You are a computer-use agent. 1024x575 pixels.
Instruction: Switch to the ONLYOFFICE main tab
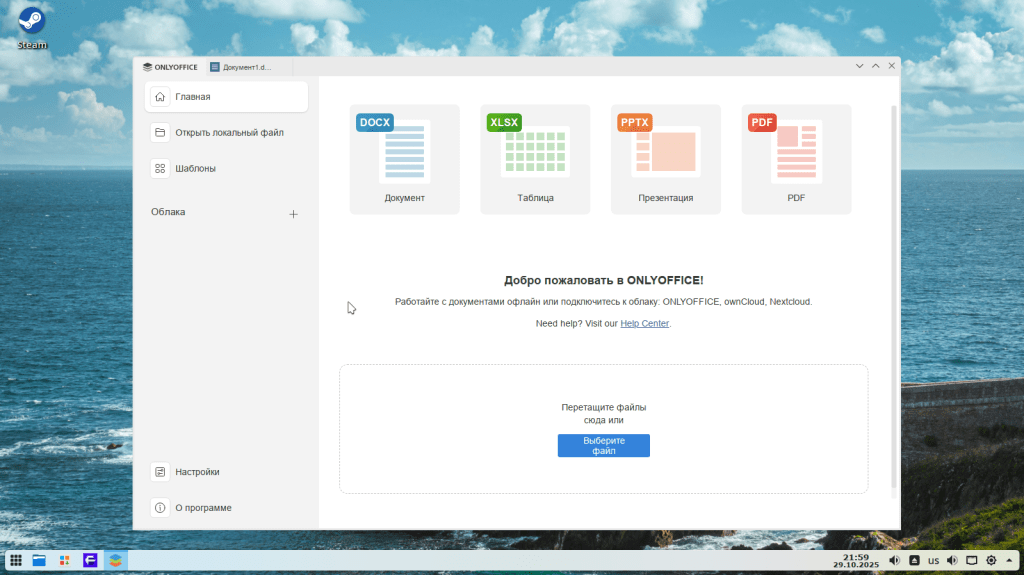(170, 67)
